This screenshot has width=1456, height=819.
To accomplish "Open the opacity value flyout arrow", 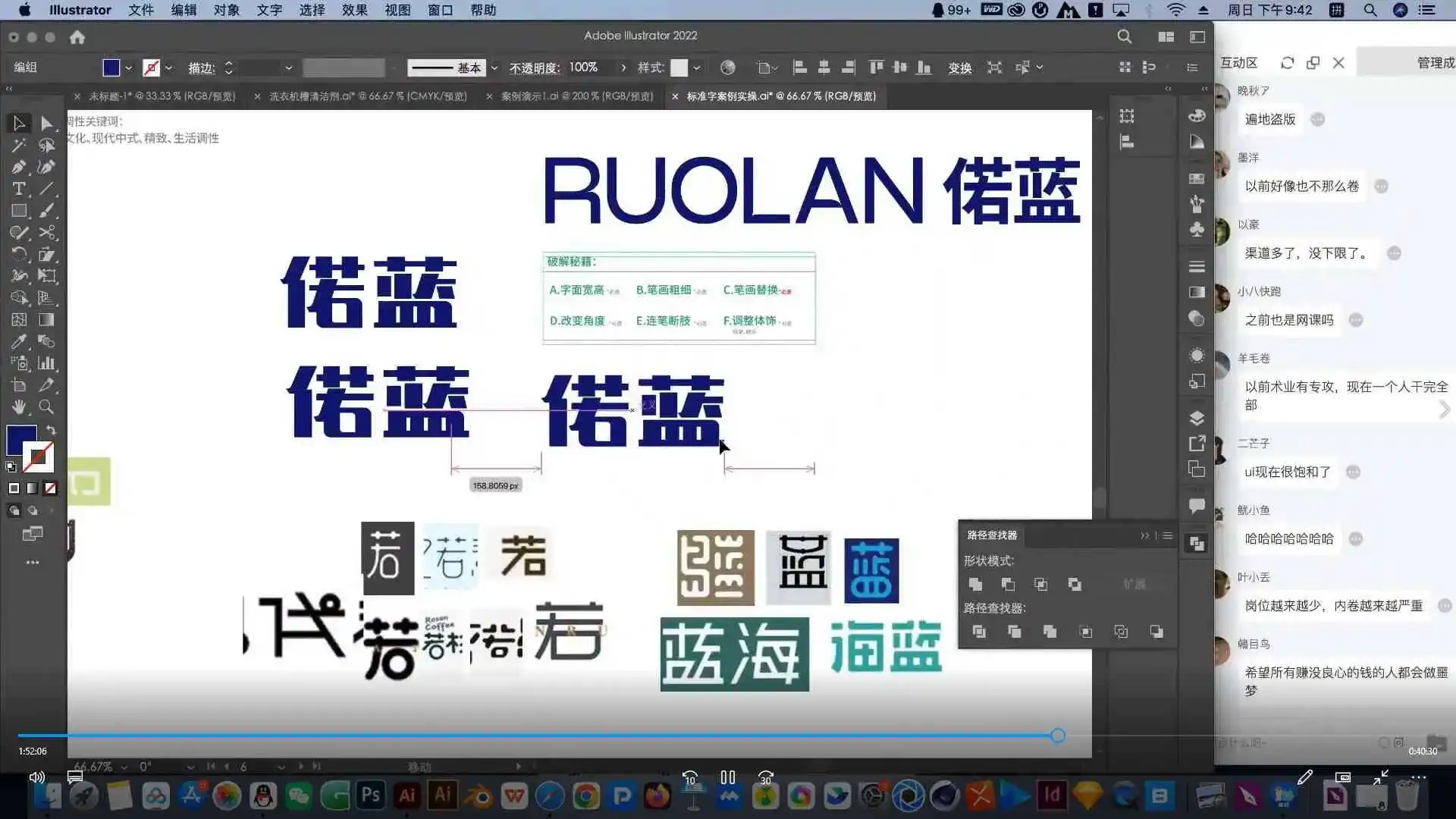I will [x=623, y=67].
